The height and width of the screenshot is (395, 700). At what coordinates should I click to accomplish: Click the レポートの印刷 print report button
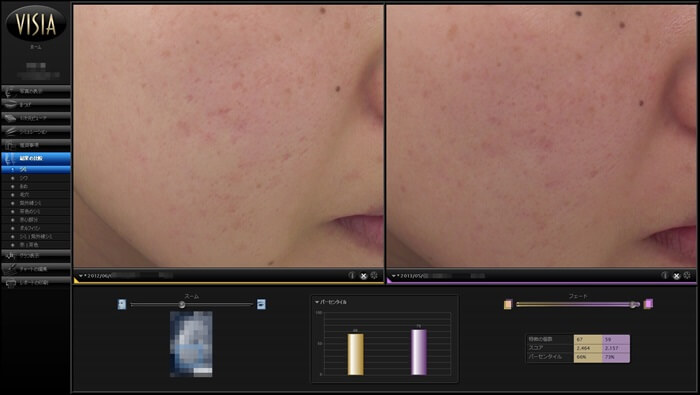click(x=36, y=283)
